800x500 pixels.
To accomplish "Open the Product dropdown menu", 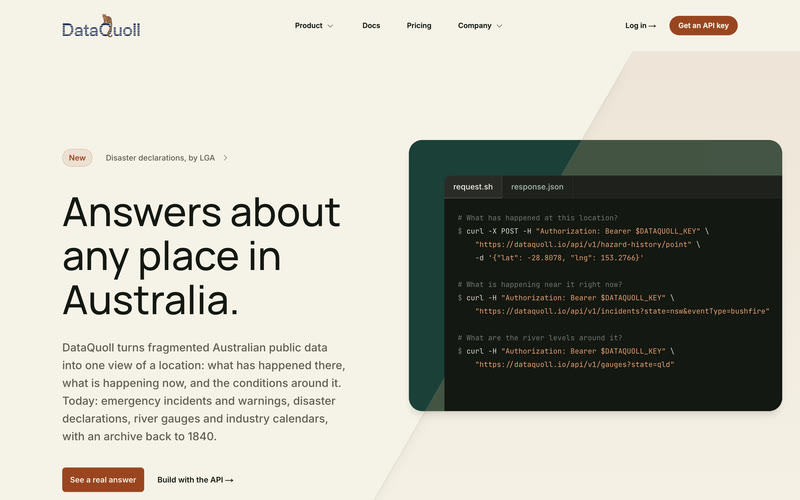I will pos(314,26).
